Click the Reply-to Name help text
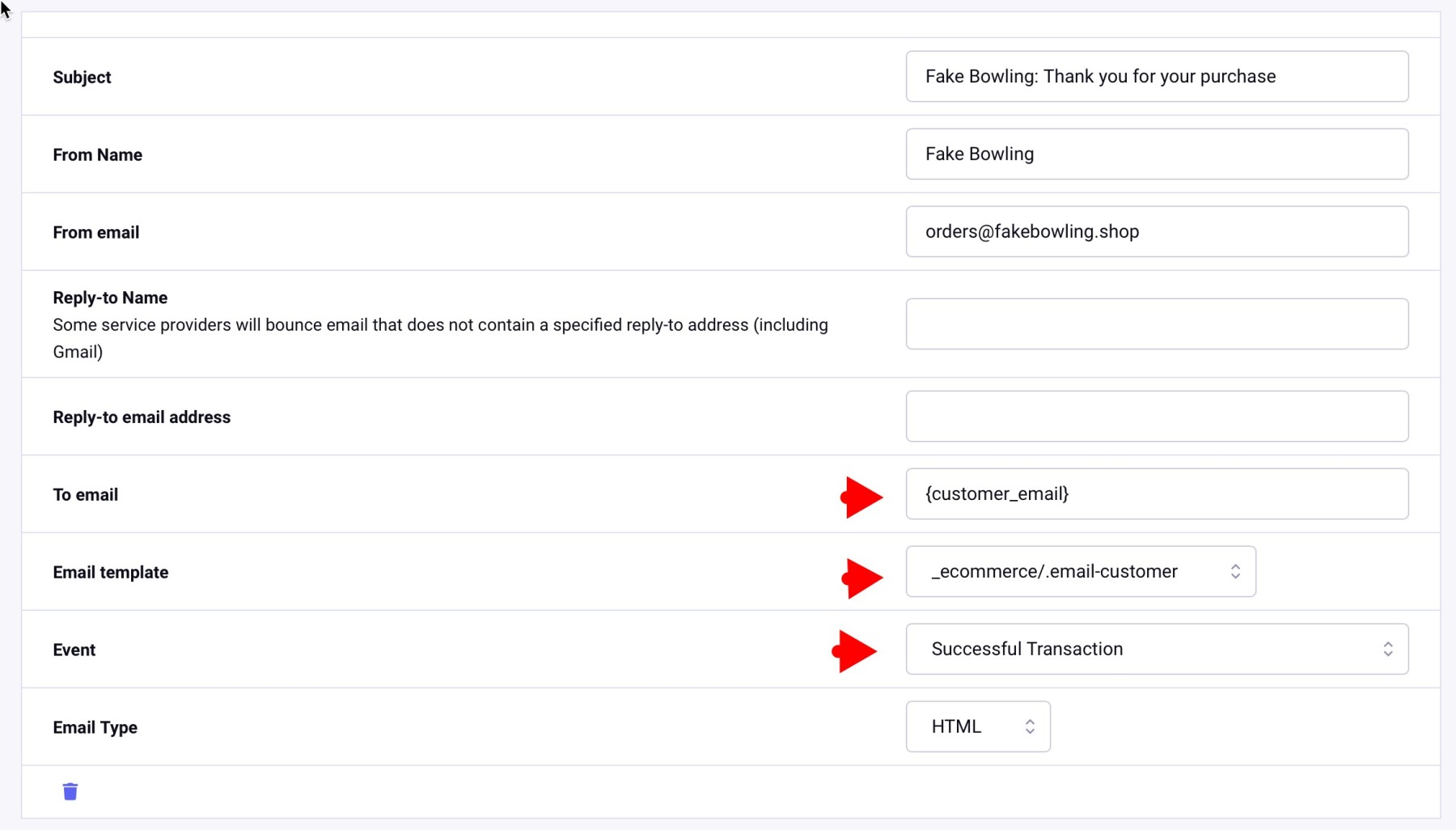Screen dimensions: 1456x830 click(x=440, y=338)
